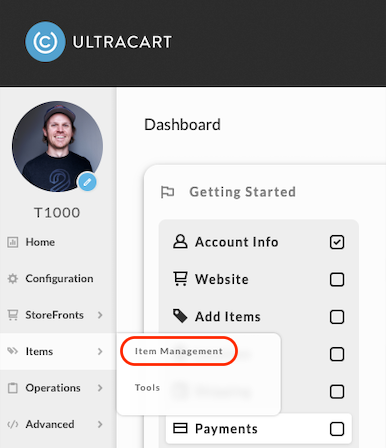
Task: Click the Operations clipboard icon
Action: 13,388
